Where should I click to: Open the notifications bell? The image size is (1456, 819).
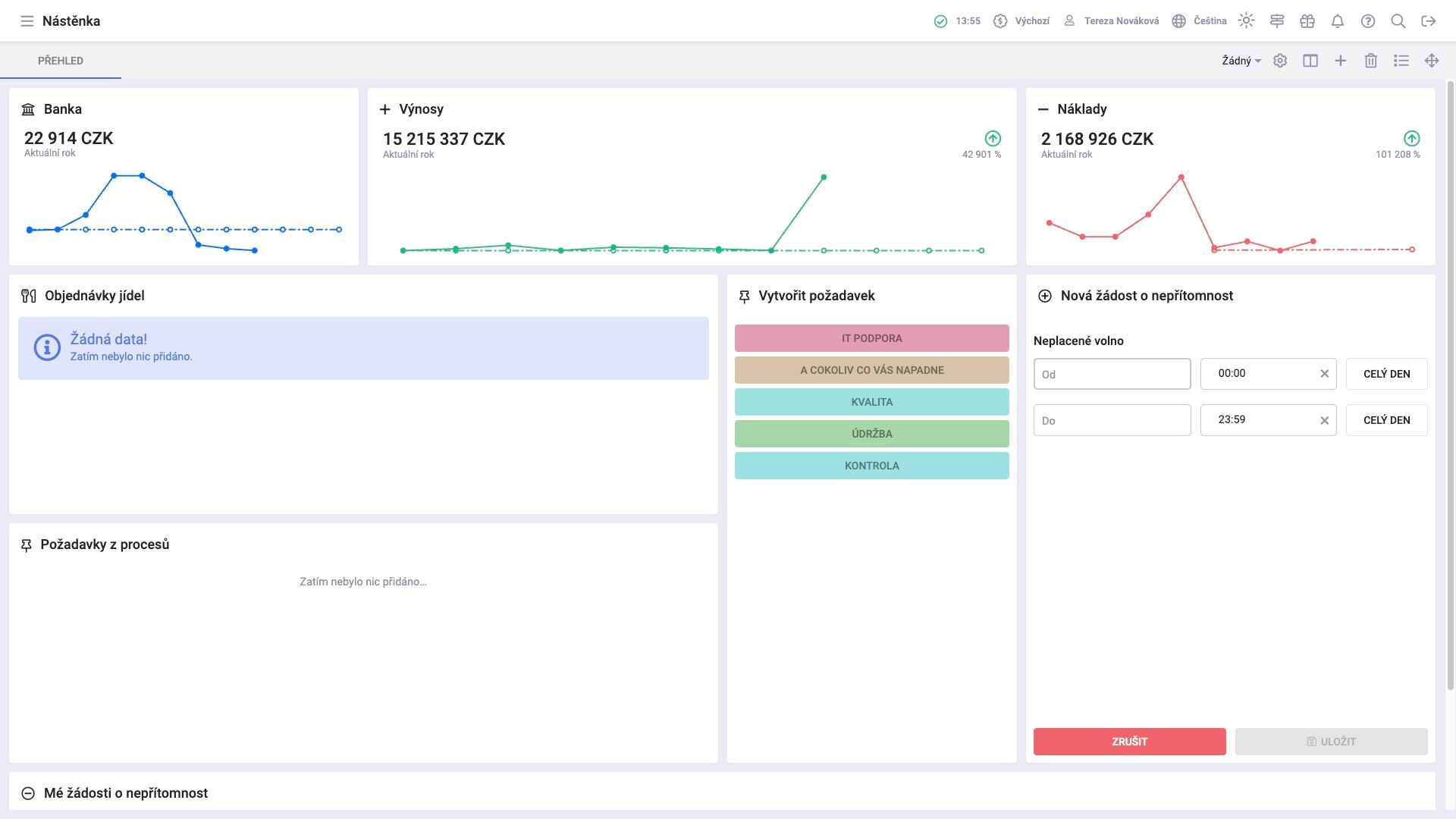click(x=1338, y=21)
